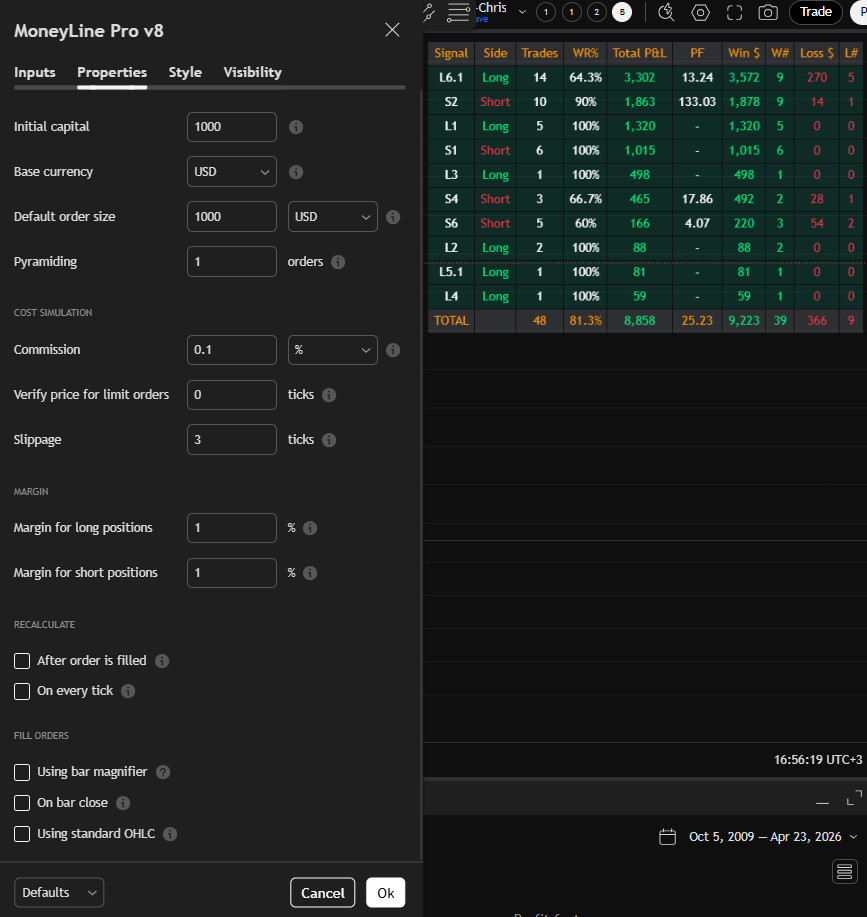Open the indicator templates lines icon
This screenshot has height=917, width=867.
(x=458, y=12)
